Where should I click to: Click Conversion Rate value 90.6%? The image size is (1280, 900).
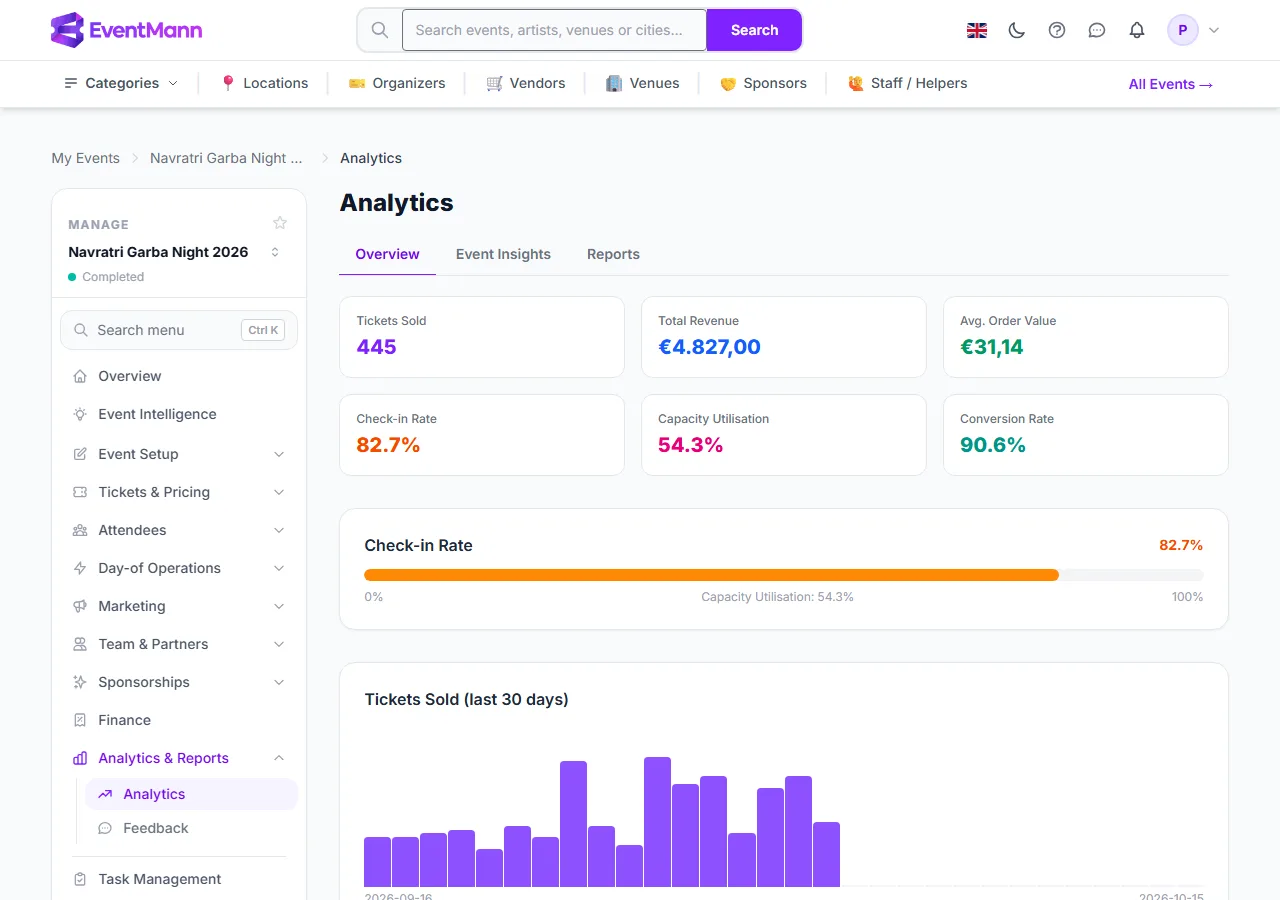[x=993, y=445]
